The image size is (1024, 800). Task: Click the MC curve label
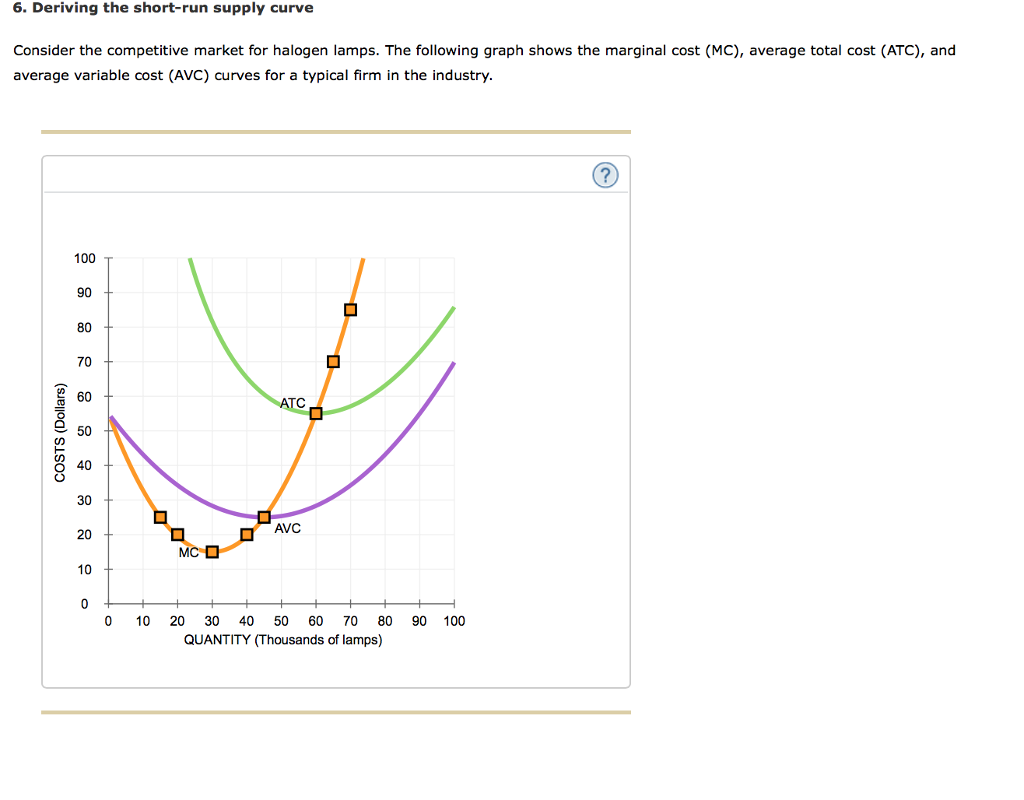188,551
